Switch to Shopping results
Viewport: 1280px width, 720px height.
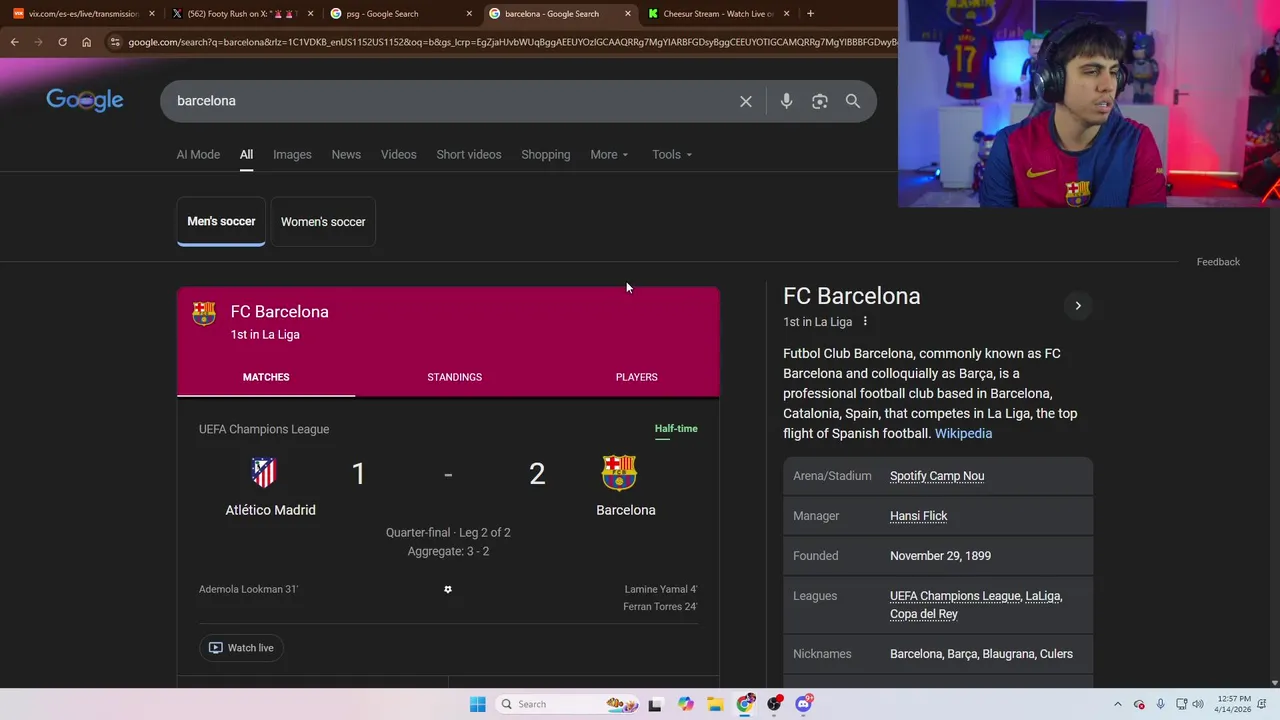[x=545, y=154]
